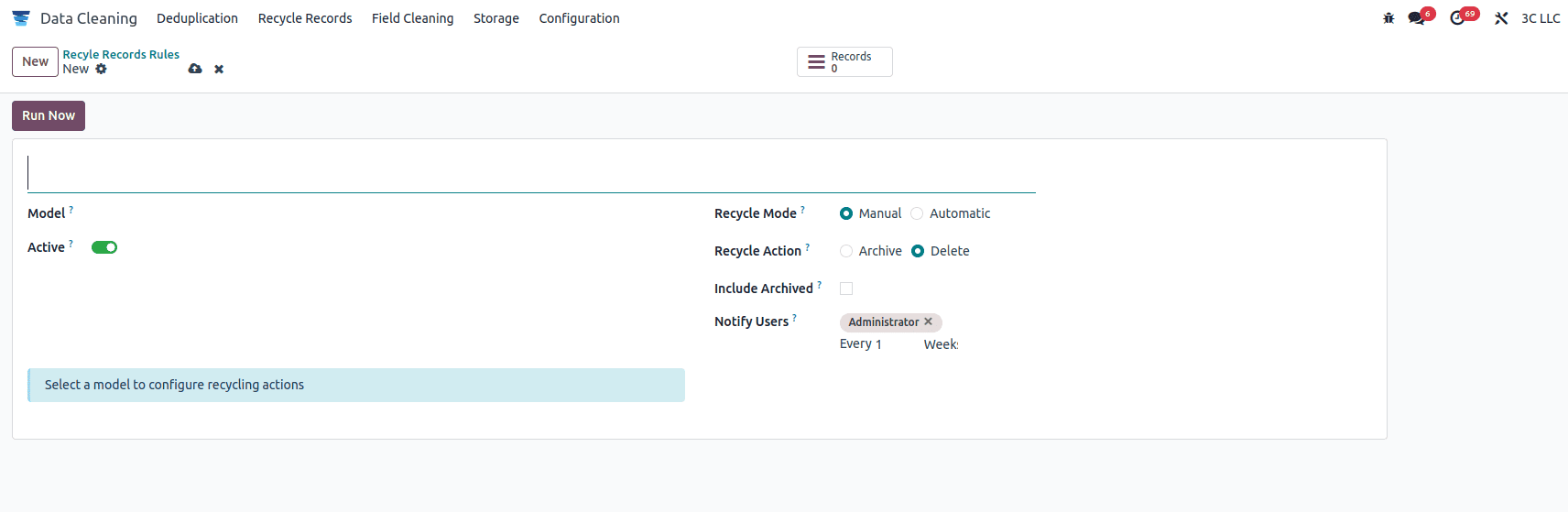The width and height of the screenshot is (1568, 512).
Task: Toggle the Active switch
Action: tap(104, 247)
